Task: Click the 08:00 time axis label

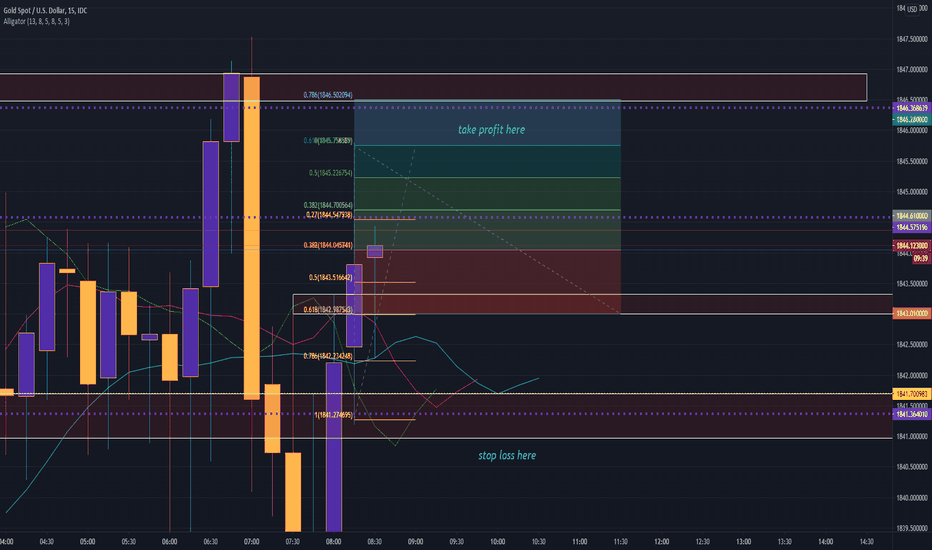Action: pyautogui.click(x=333, y=542)
